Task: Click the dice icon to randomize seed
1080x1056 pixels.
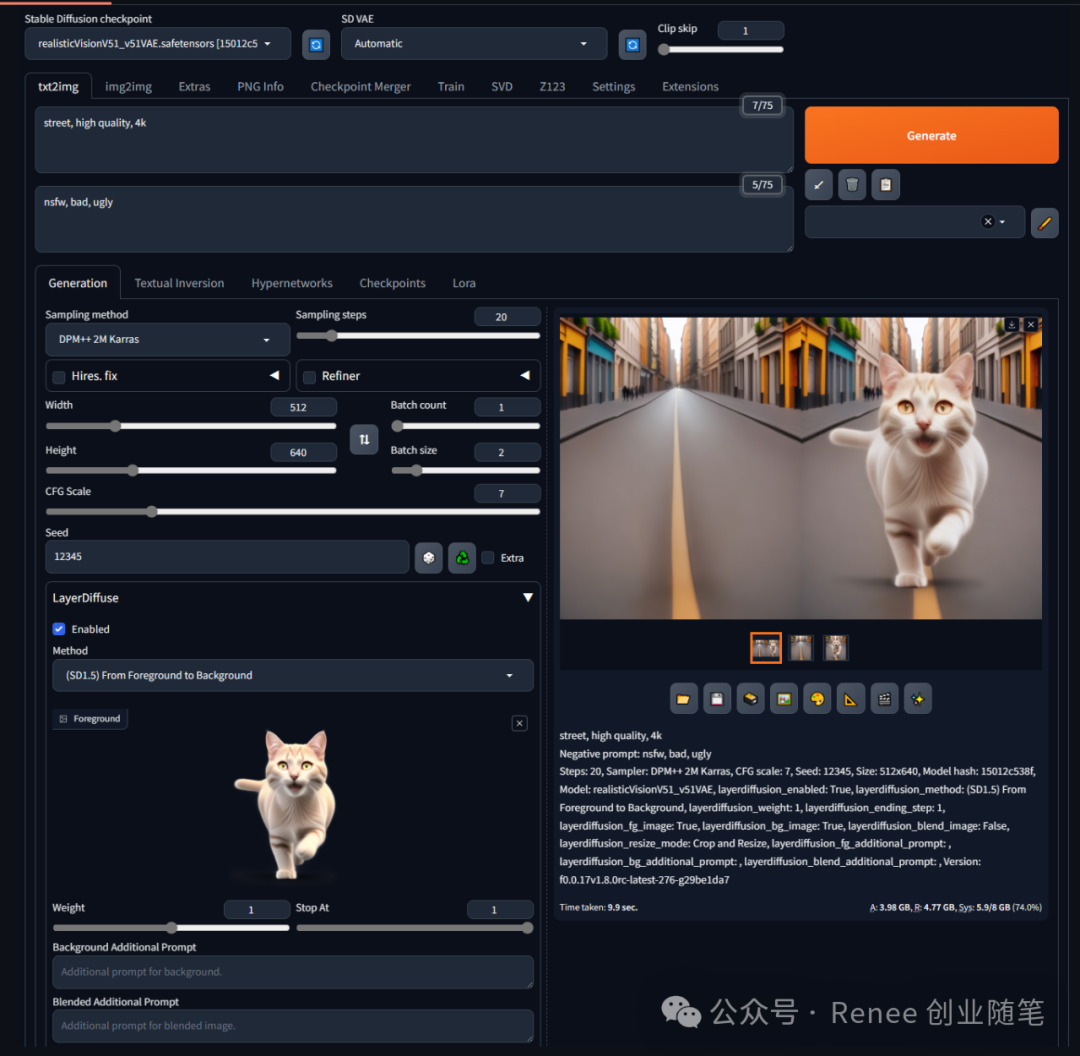Action: [x=429, y=558]
